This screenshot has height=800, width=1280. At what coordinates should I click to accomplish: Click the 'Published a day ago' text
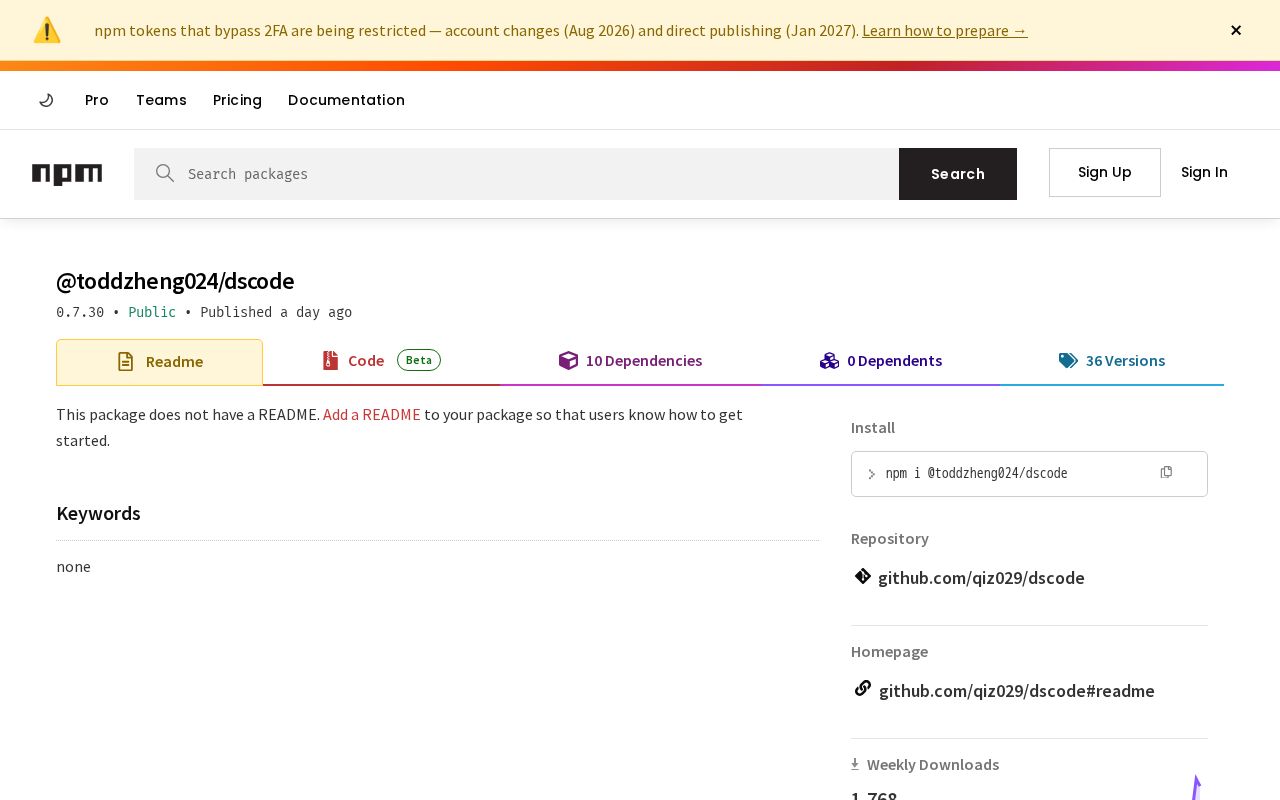coord(276,312)
